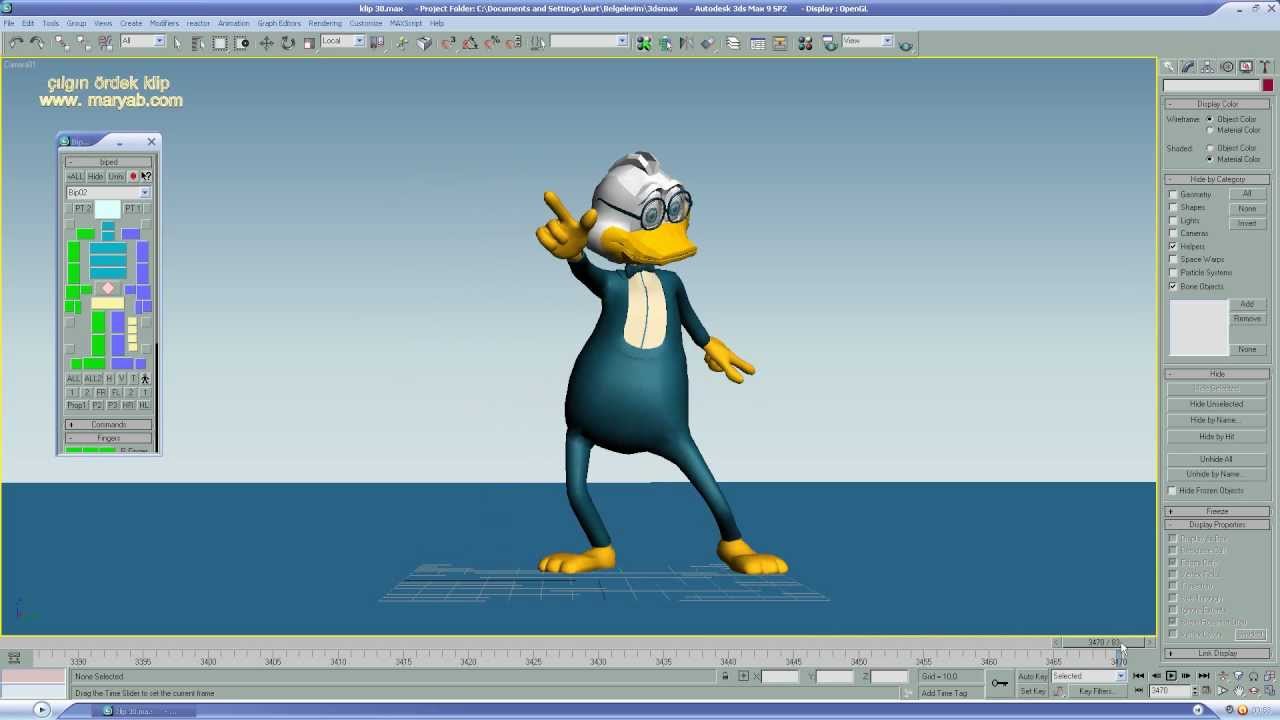
Task: Open the MAXScript menu
Action: coord(406,23)
